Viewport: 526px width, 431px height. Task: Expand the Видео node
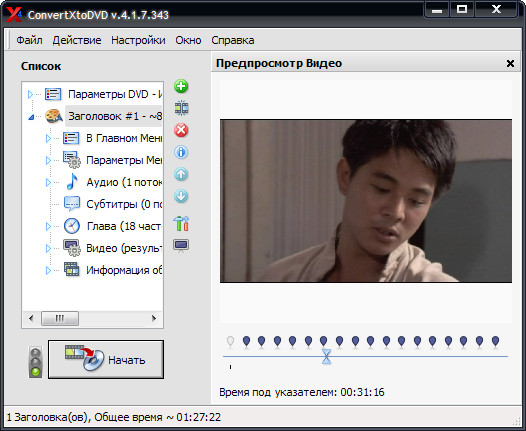48,249
